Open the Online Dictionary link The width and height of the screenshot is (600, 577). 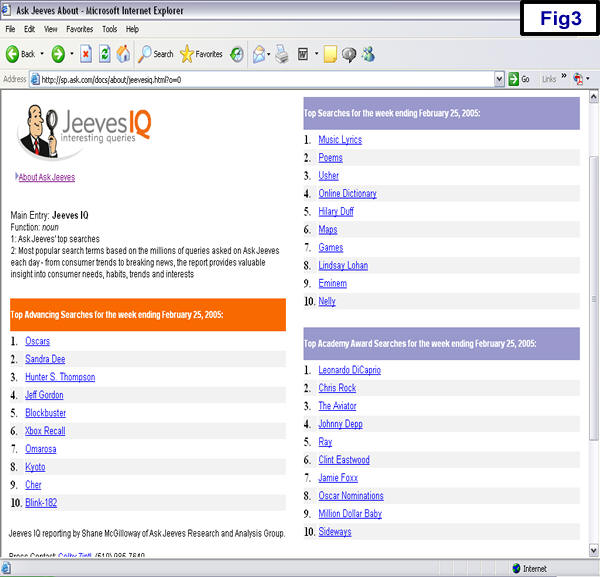(347, 194)
